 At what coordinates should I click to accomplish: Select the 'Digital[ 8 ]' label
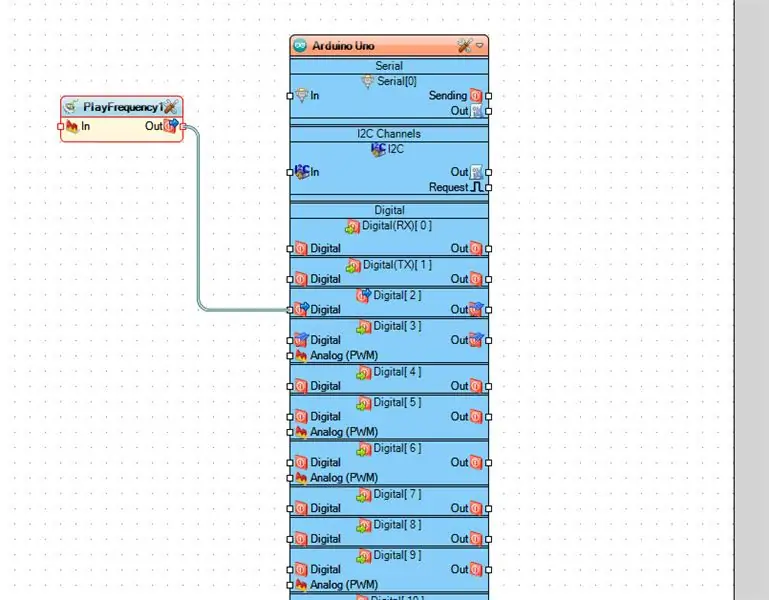(397, 525)
